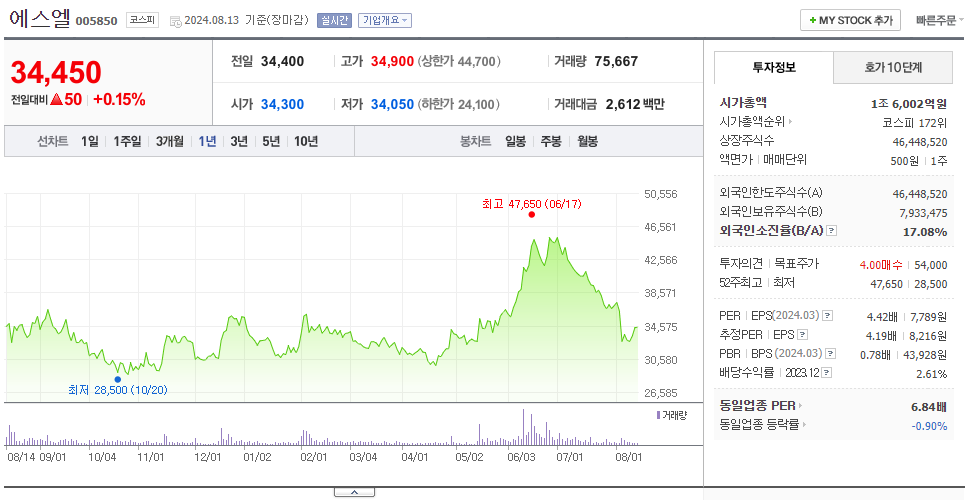Image resolution: width=968 pixels, height=500 pixels.
Task: Click the 최고 47,650 (06/17) chart label
Action: [532, 204]
